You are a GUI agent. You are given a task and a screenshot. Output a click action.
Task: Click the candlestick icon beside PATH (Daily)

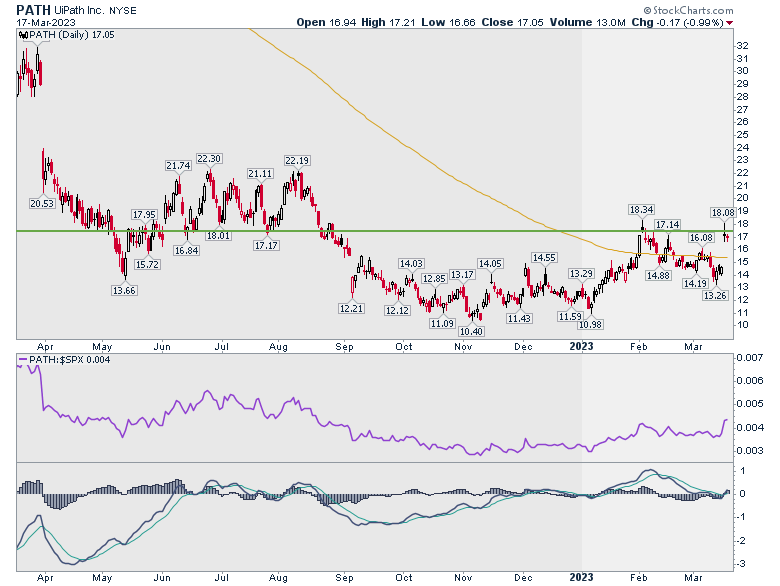point(23,35)
